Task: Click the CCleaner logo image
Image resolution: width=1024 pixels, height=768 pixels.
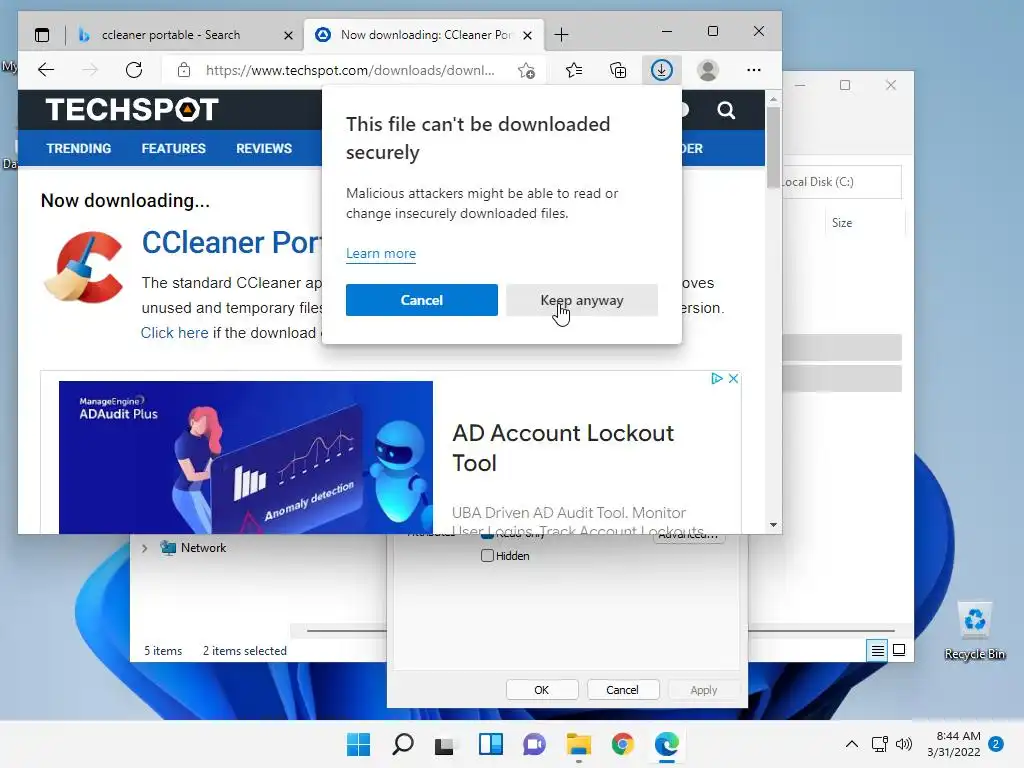Action: point(84,266)
